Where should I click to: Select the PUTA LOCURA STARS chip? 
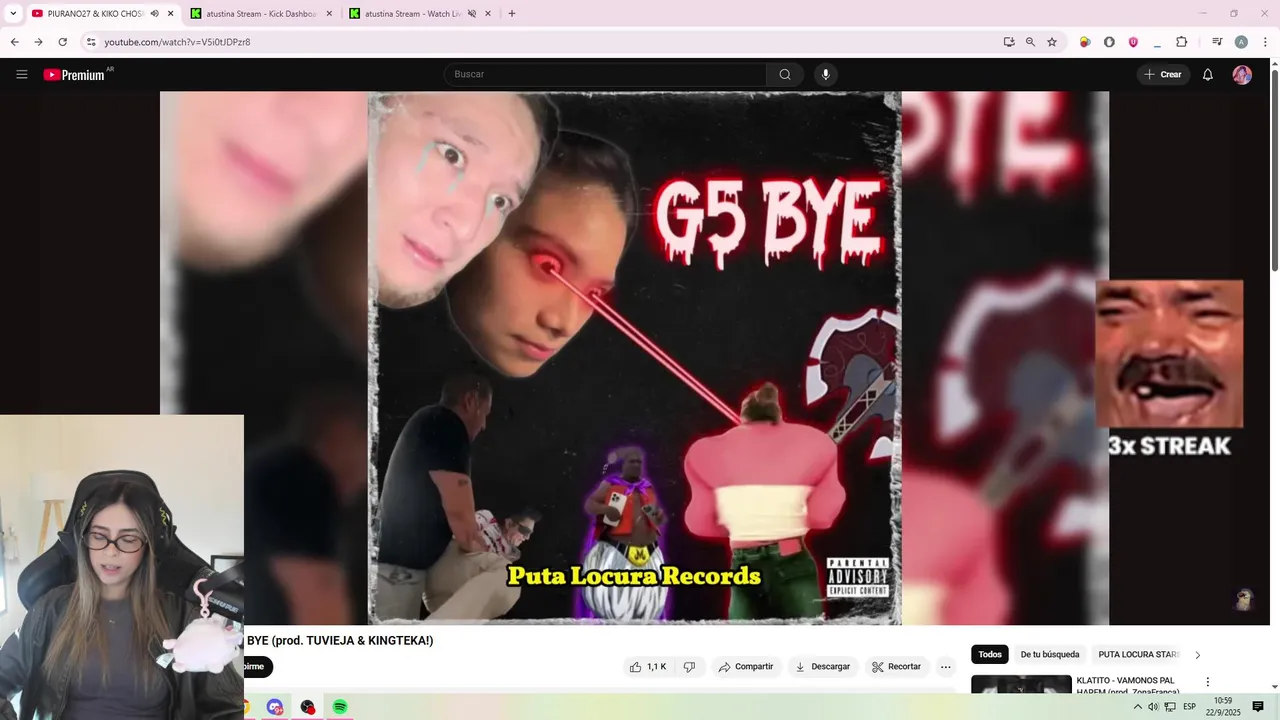tap(1139, 655)
